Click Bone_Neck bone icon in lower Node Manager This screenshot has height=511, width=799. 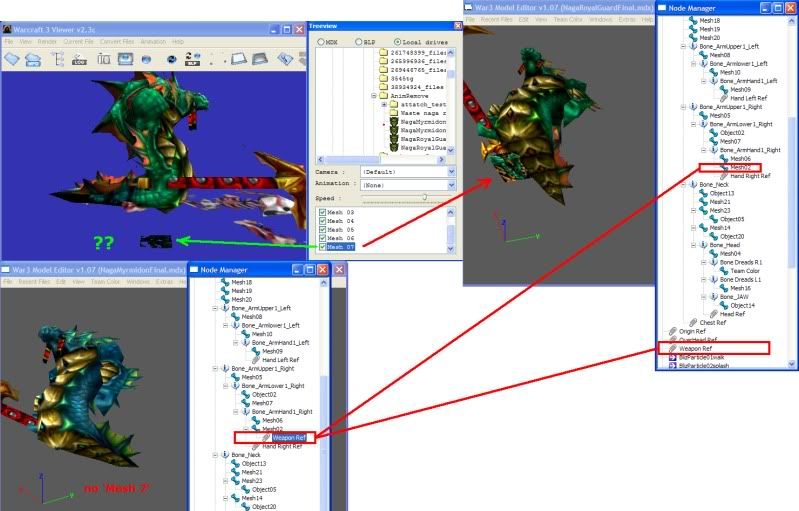225,455
